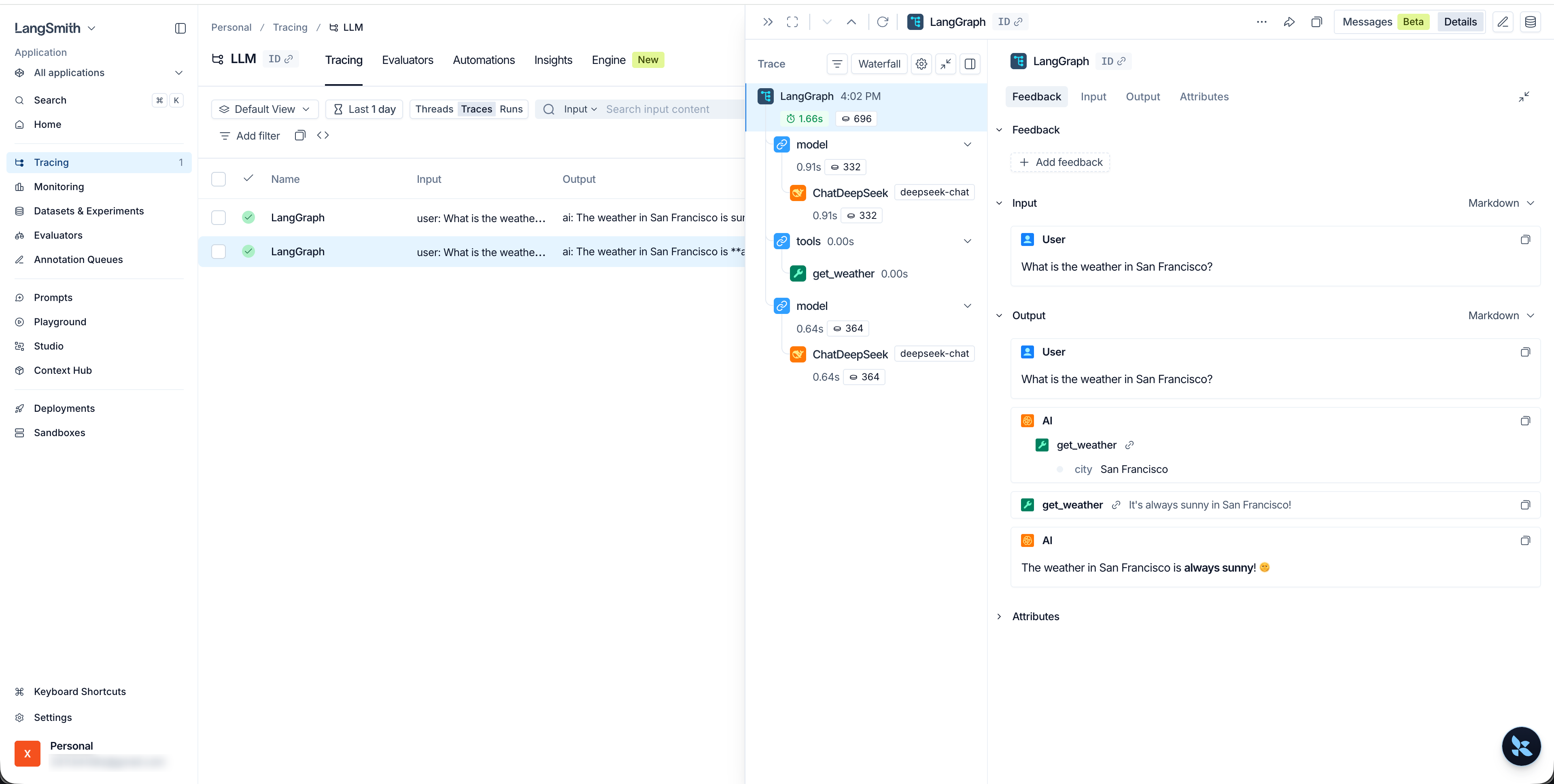The width and height of the screenshot is (1554, 784).
Task: Show filter code brackets icon
Action: click(x=323, y=135)
